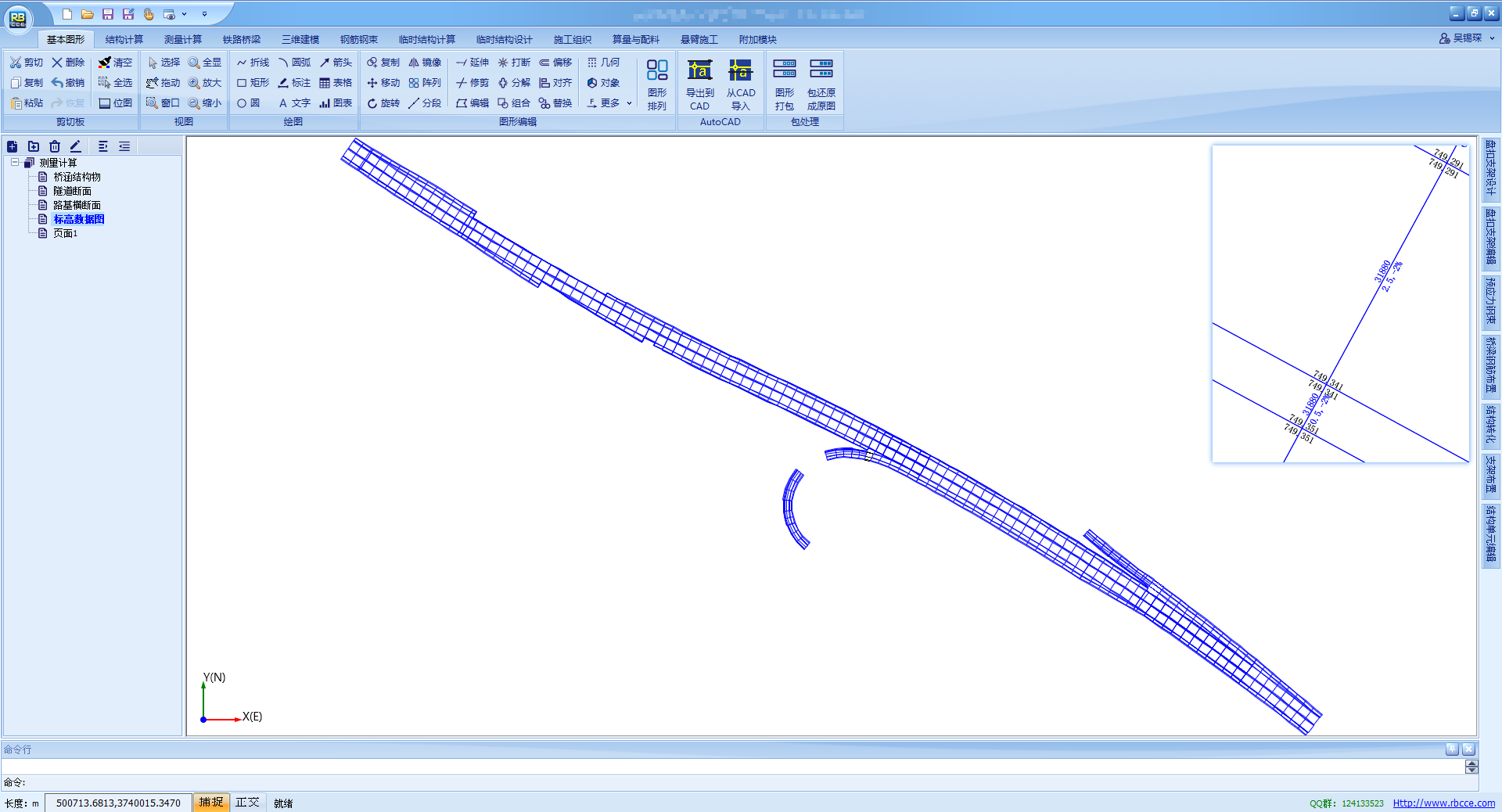The width and height of the screenshot is (1502, 812).
Task: Toggle 捕捉 snap mode in status bar
Action: [x=211, y=803]
